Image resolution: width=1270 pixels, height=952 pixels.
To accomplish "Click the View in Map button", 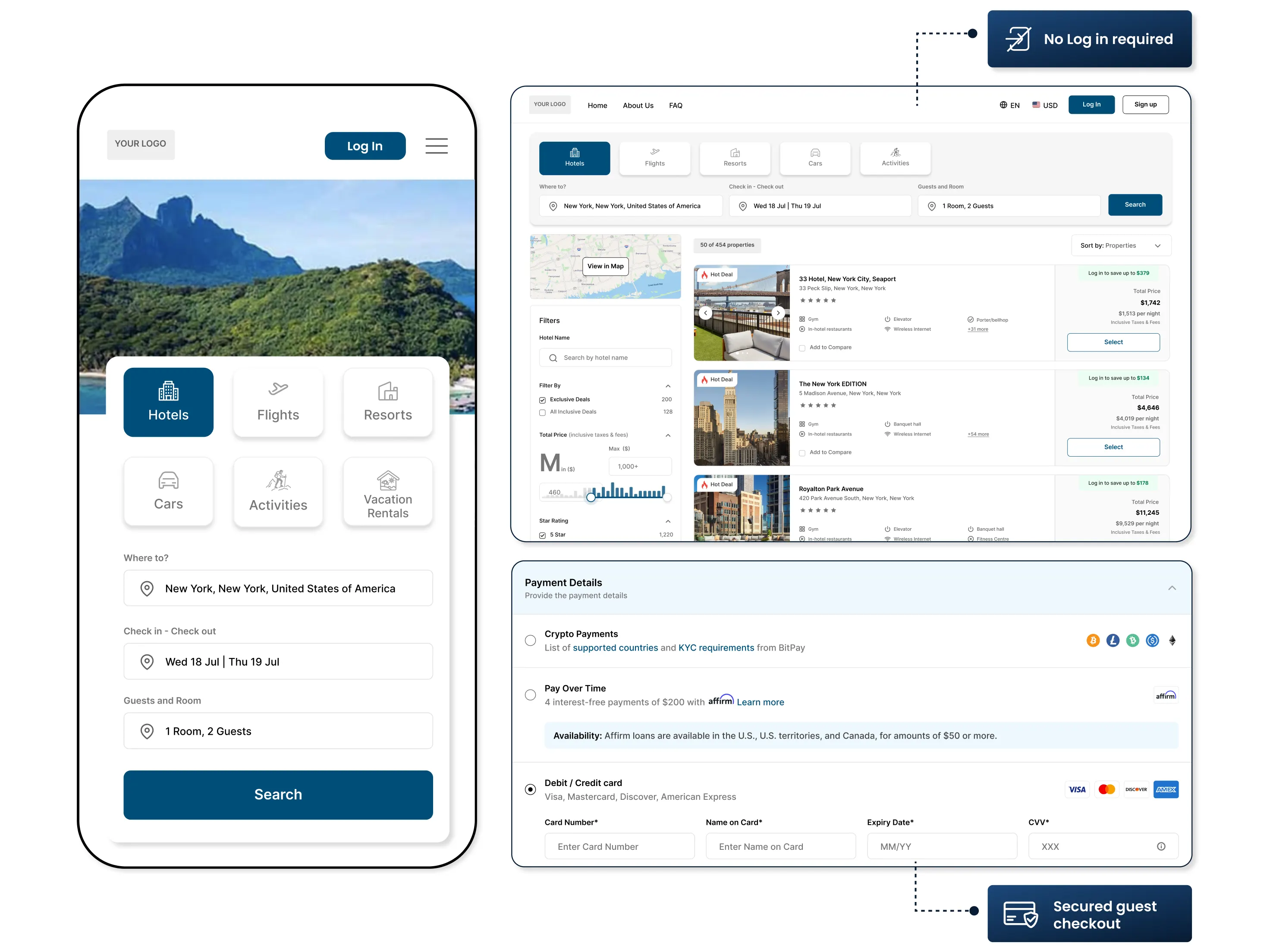I will (x=605, y=266).
